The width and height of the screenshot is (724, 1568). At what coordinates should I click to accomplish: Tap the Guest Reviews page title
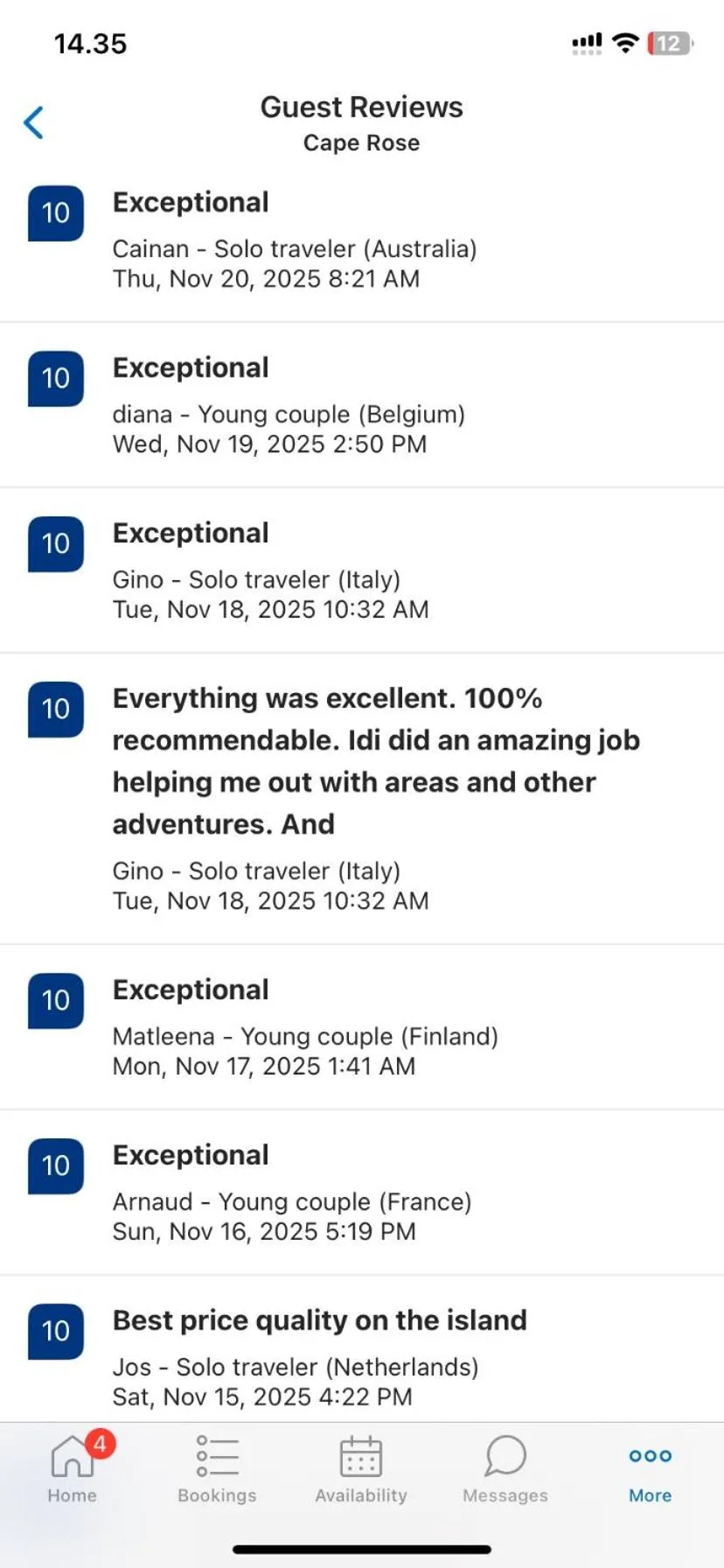pyautogui.click(x=361, y=107)
